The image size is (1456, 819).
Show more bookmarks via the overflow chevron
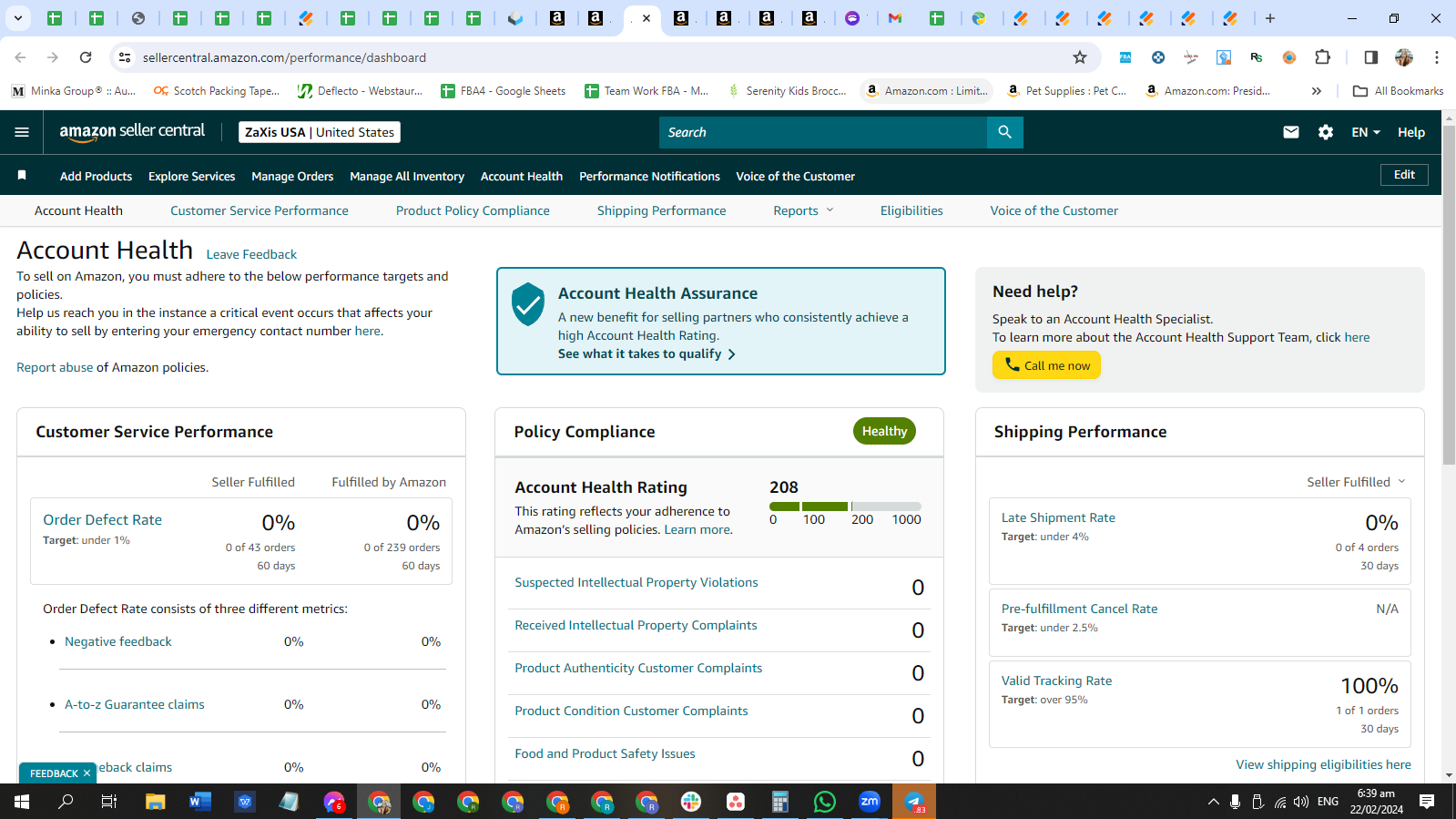[1316, 91]
